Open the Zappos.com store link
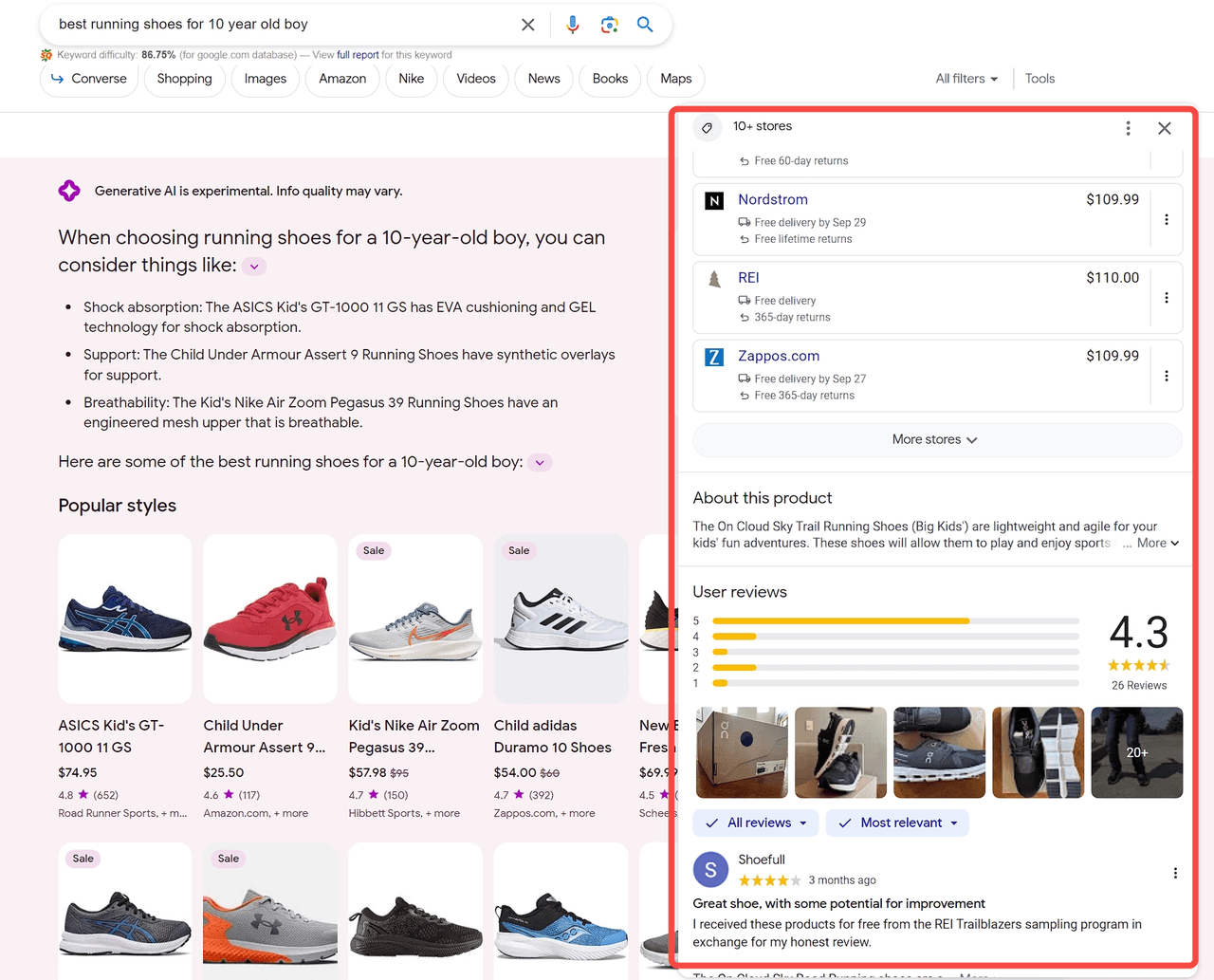The width and height of the screenshot is (1214, 980). click(x=779, y=356)
